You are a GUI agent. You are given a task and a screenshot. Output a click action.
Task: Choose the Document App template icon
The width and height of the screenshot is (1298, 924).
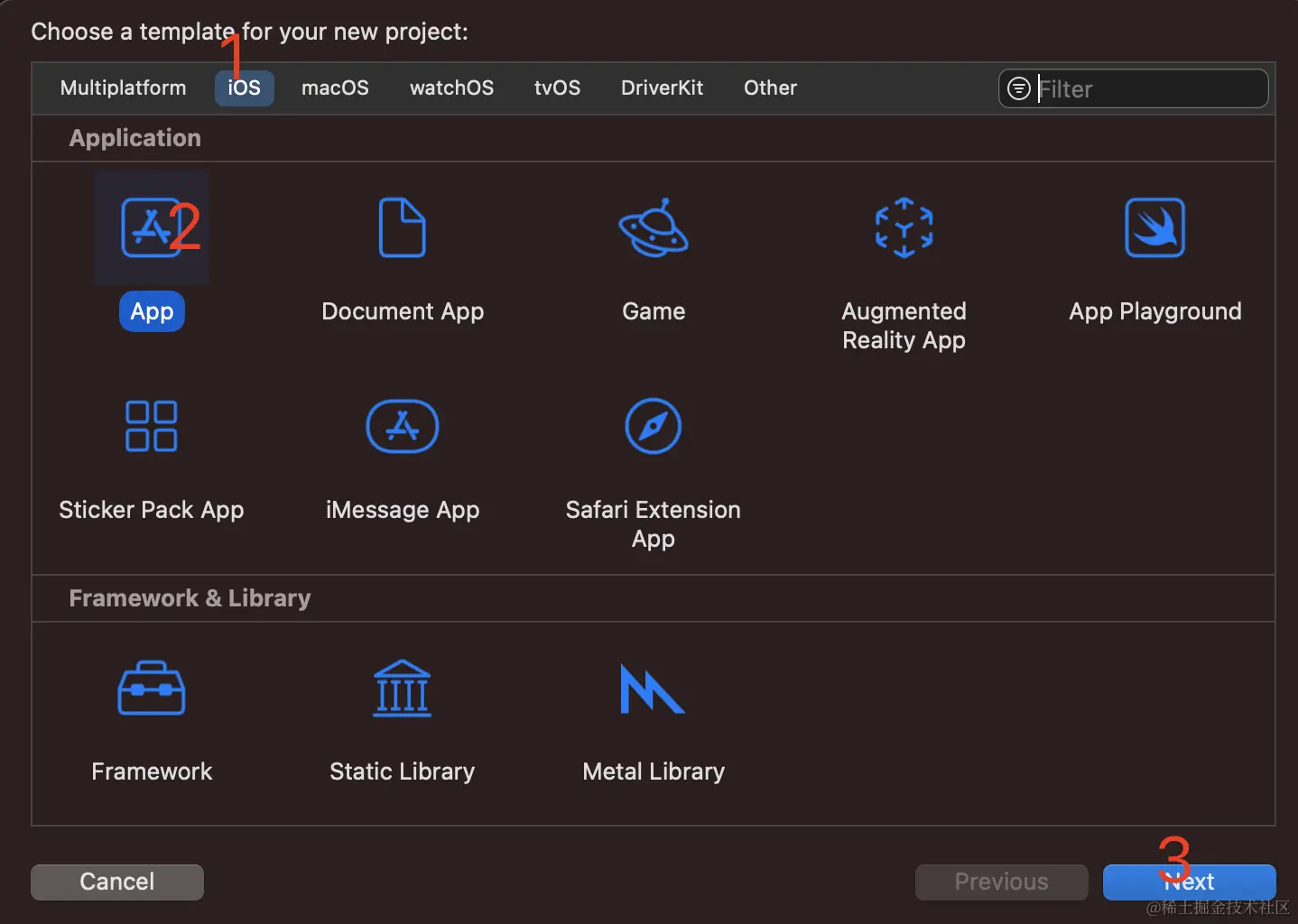[x=403, y=227]
